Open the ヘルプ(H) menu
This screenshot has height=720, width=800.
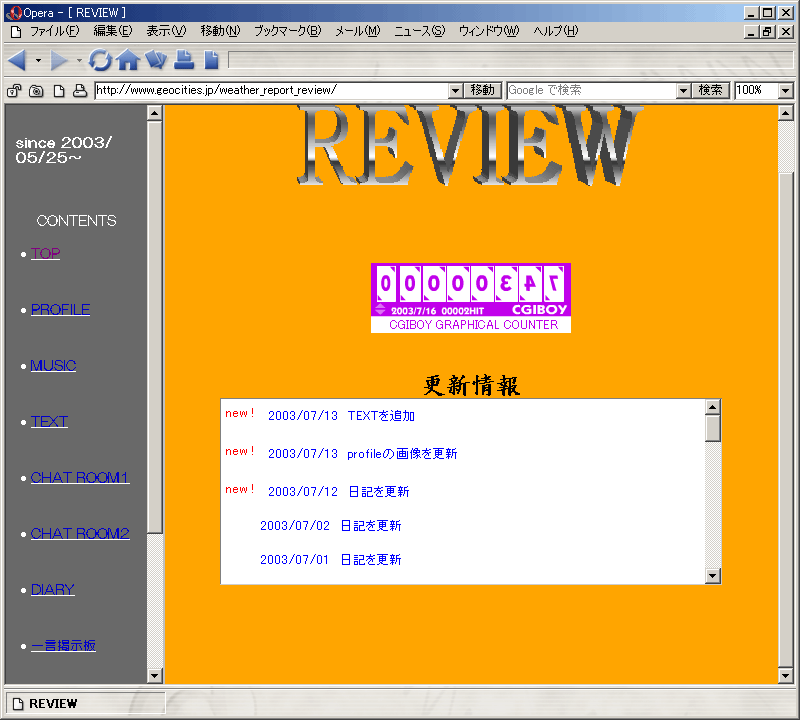click(556, 31)
